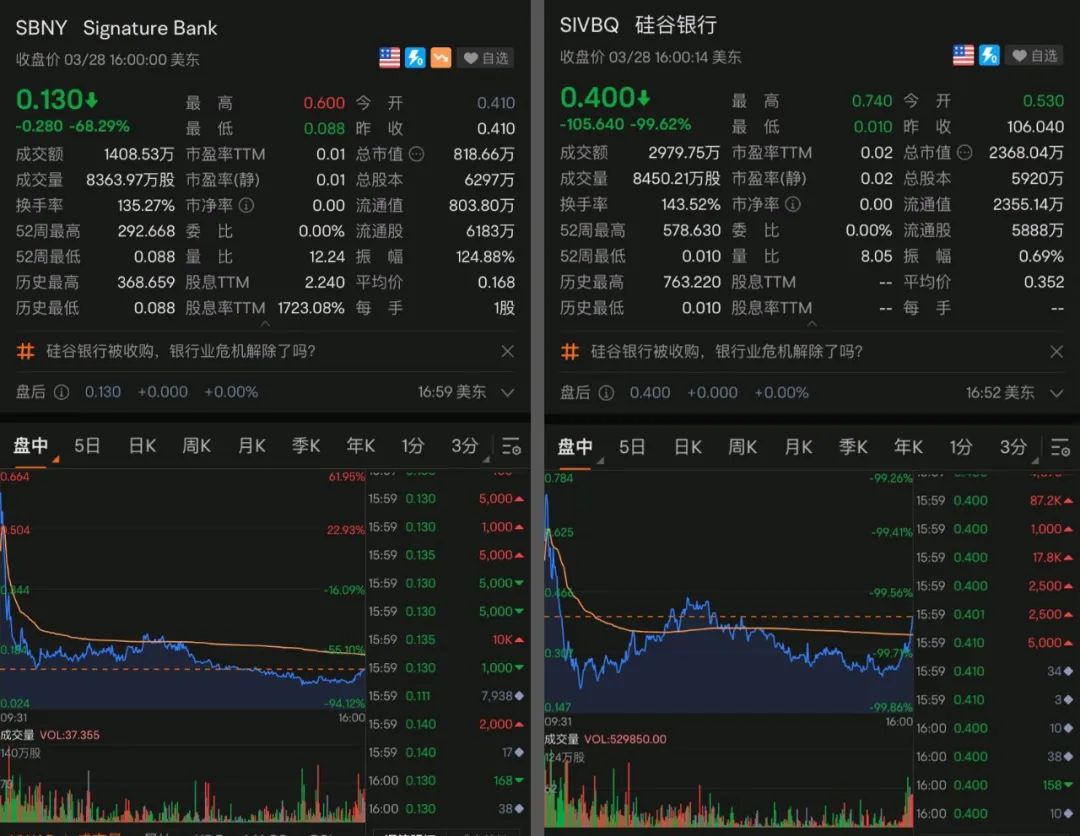Open the 月K tab in SIVBQ panel
Image resolution: width=1080 pixels, height=836 pixels.
coord(798,447)
